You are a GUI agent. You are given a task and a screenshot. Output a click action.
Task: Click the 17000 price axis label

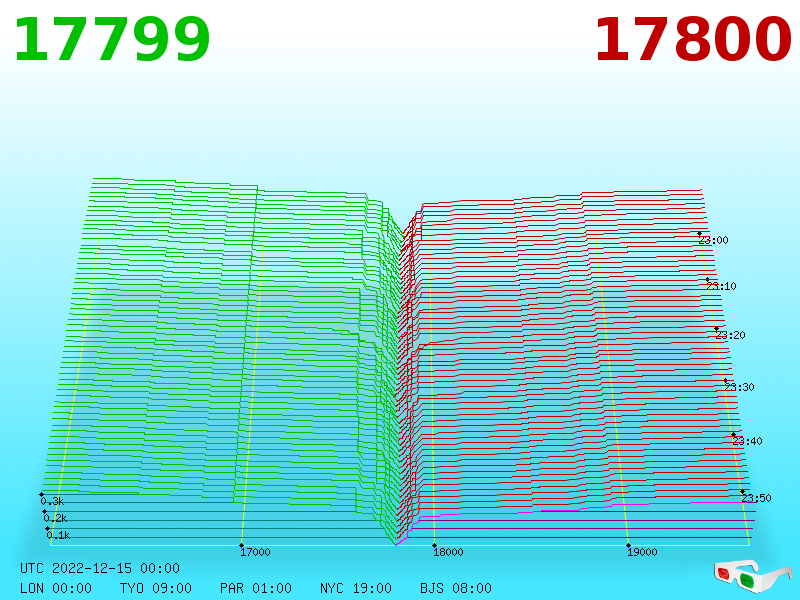pos(255,552)
